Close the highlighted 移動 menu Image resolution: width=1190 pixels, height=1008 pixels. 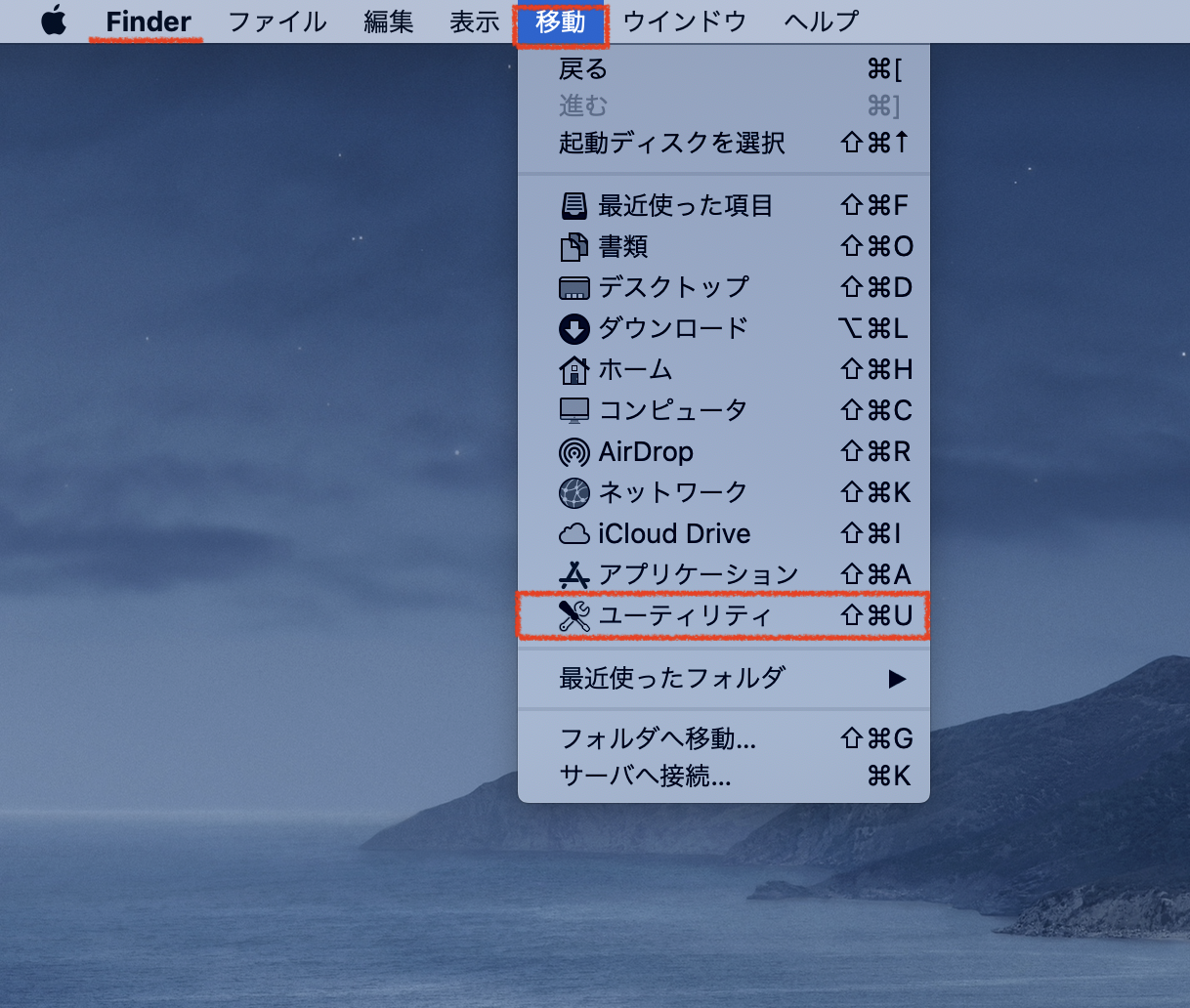561,21
